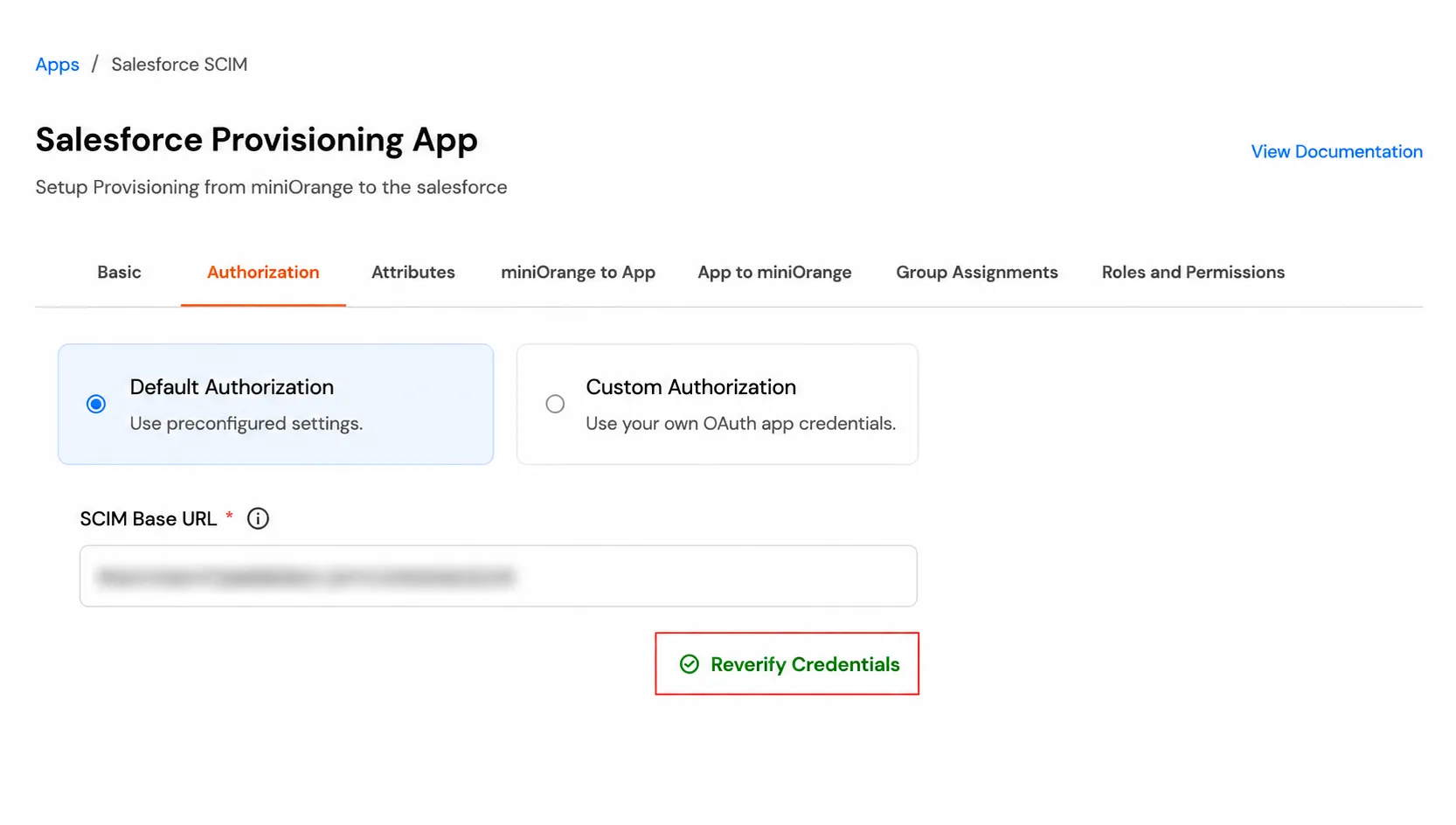Image resolution: width=1456 pixels, height=825 pixels.
Task: Click the Salesforce SCIM breadcrumb text
Action: [179, 65]
